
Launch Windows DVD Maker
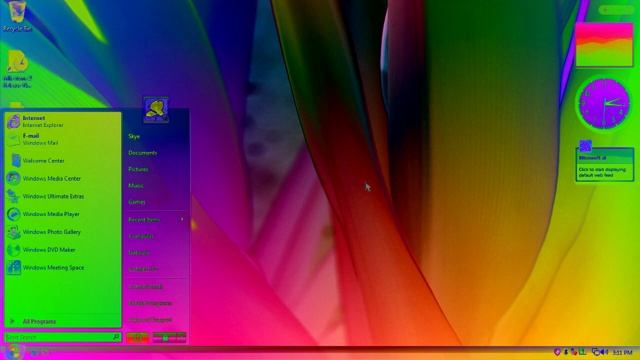click(x=63, y=250)
